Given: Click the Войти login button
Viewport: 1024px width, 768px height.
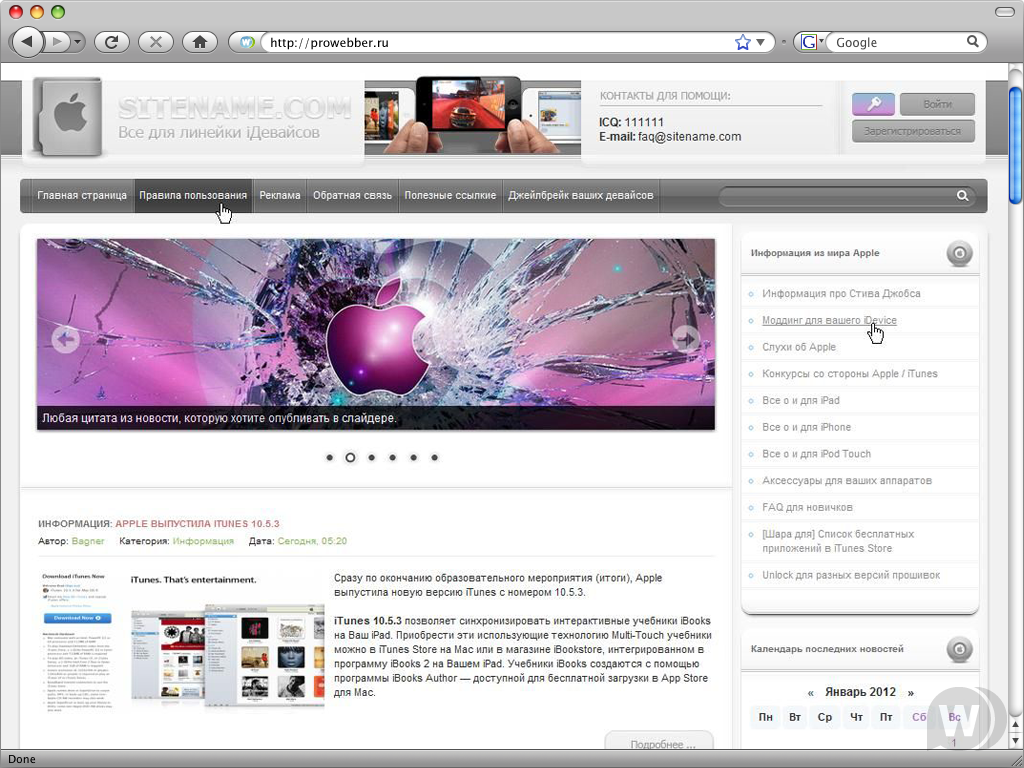Looking at the screenshot, I should point(937,104).
